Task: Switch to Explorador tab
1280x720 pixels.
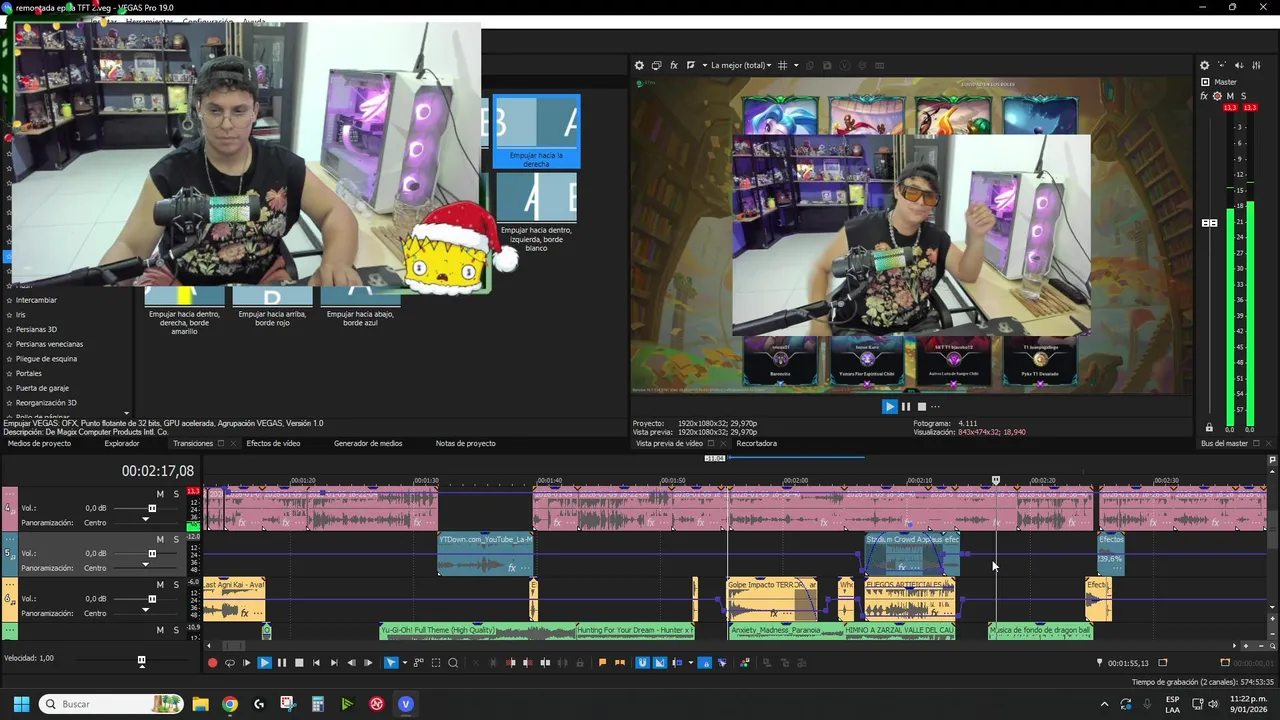Action: pos(122,443)
